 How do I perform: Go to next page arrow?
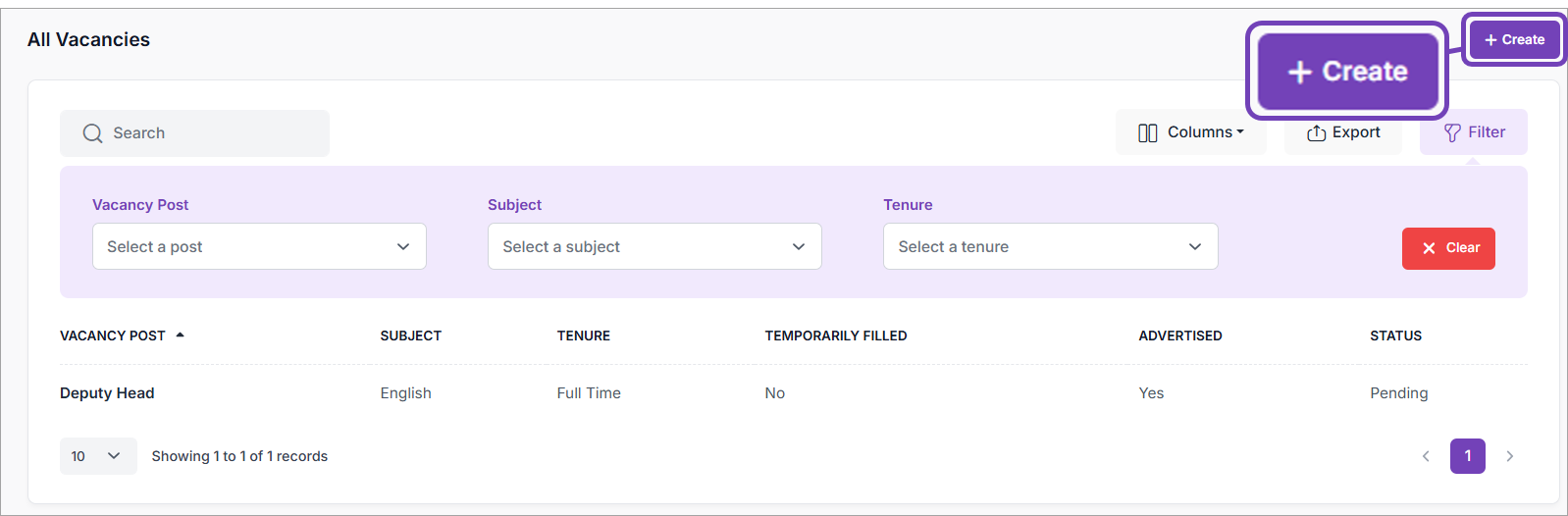1509,456
